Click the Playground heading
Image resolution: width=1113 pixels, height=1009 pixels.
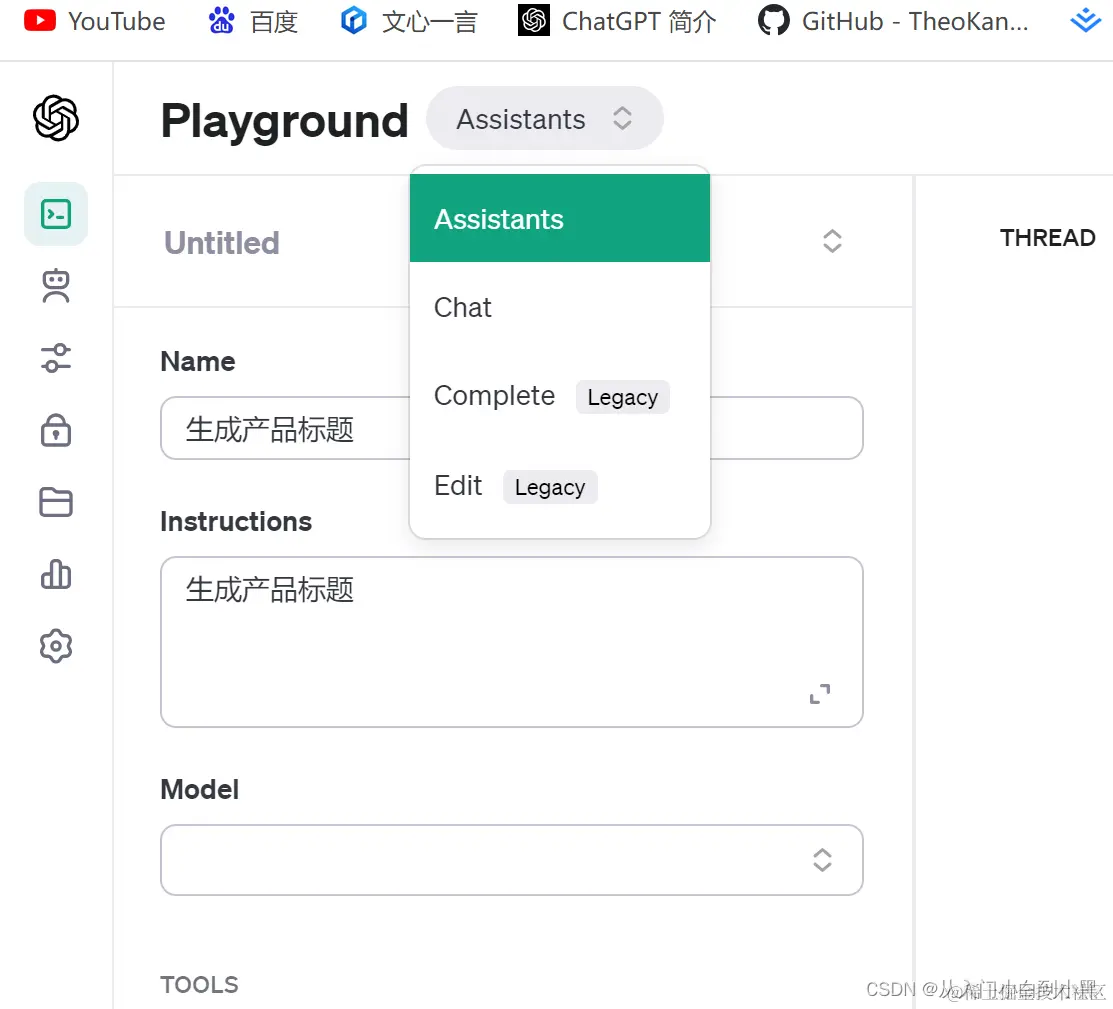point(284,121)
